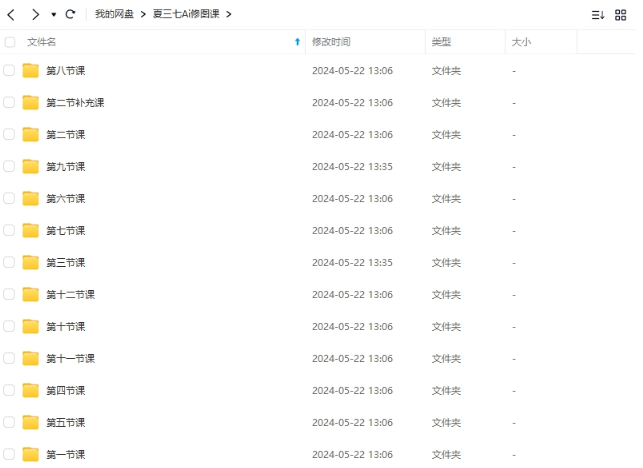Expand chevron after 夏三七Ai修图课 breadcrumb

click(229, 14)
